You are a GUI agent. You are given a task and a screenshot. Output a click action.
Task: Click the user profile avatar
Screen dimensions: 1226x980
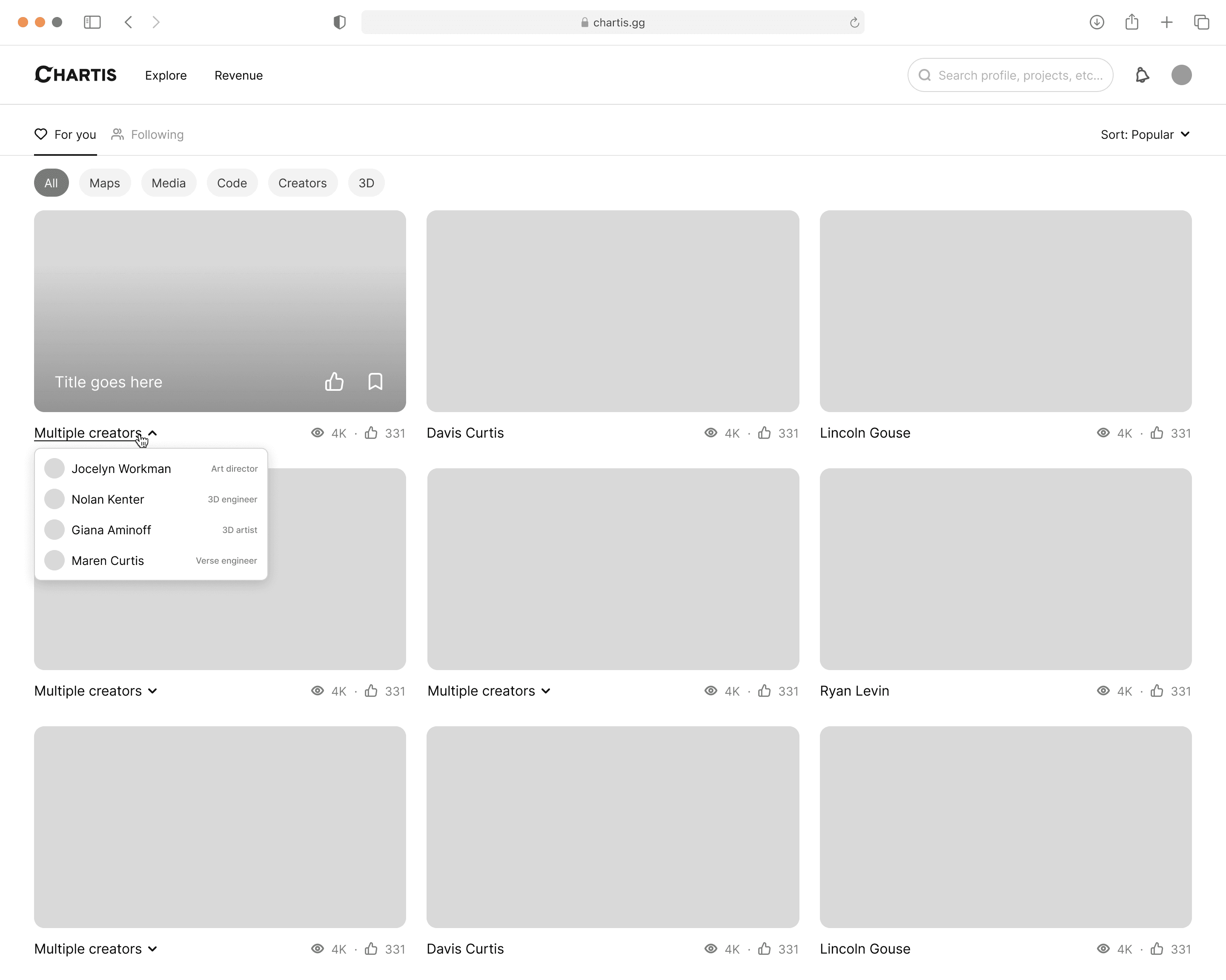click(1181, 75)
